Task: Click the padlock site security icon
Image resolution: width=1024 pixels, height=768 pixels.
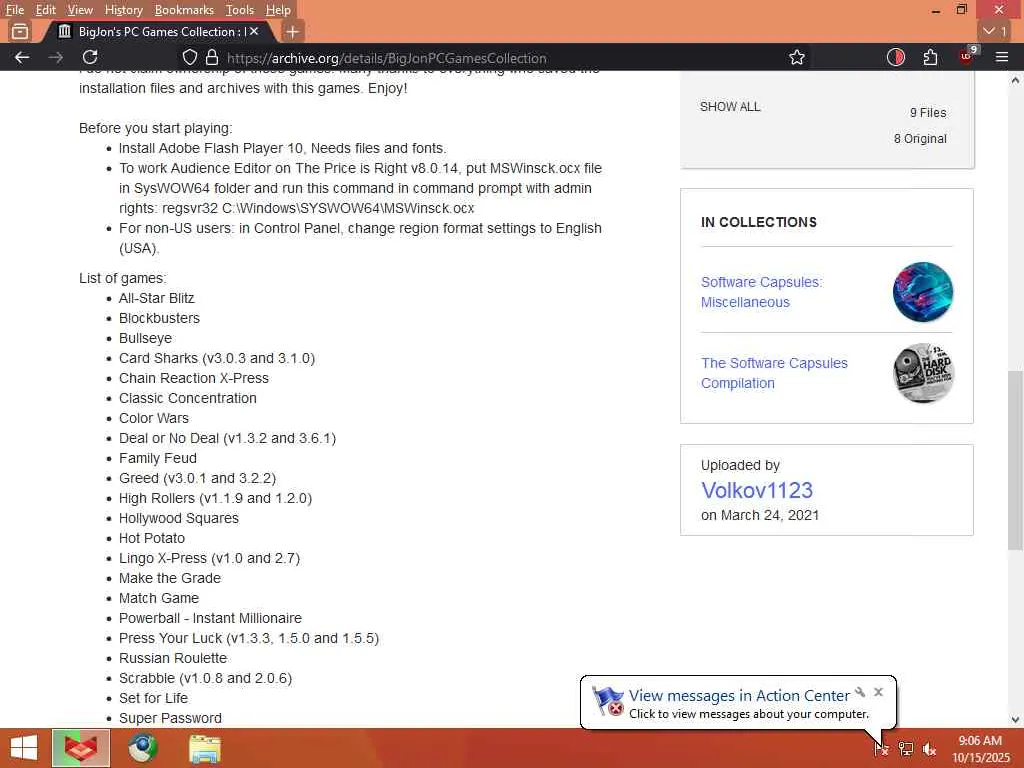Action: [212, 57]
